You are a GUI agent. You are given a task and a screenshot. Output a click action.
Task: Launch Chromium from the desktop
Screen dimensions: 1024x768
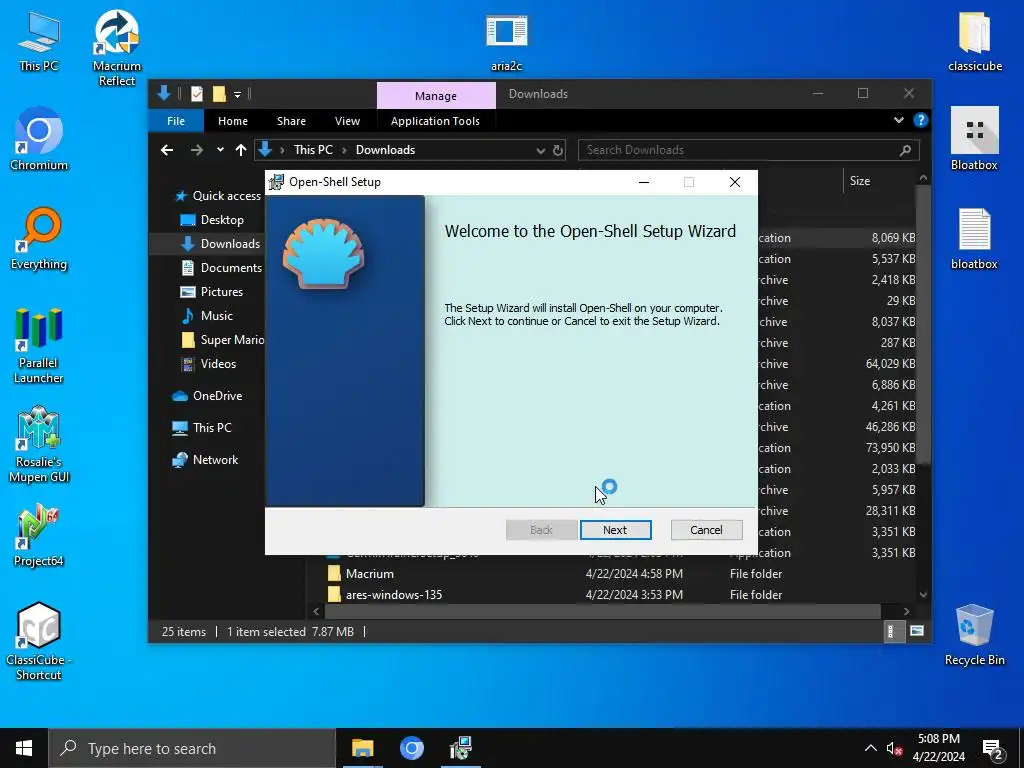(39, 139)
